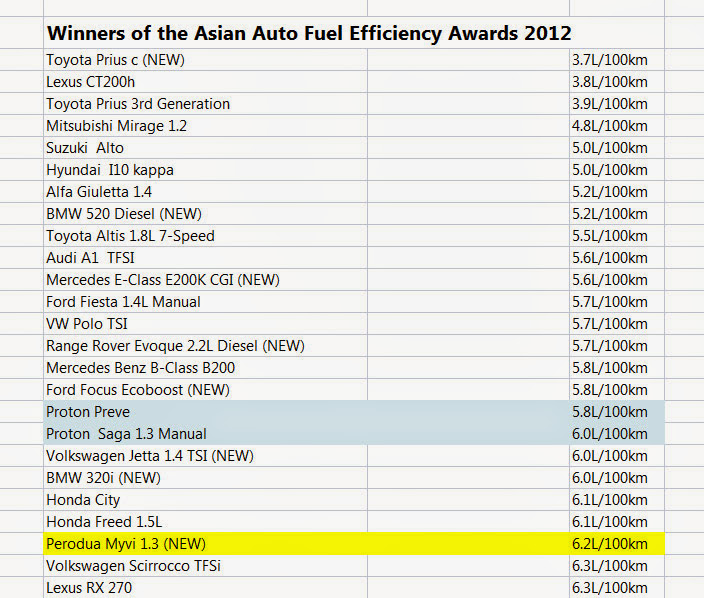The width and height of the screenshot is (704, 598).
Task: Click the 'Toyota Prius c (NEW)' cell
Action: pos(206,60)
